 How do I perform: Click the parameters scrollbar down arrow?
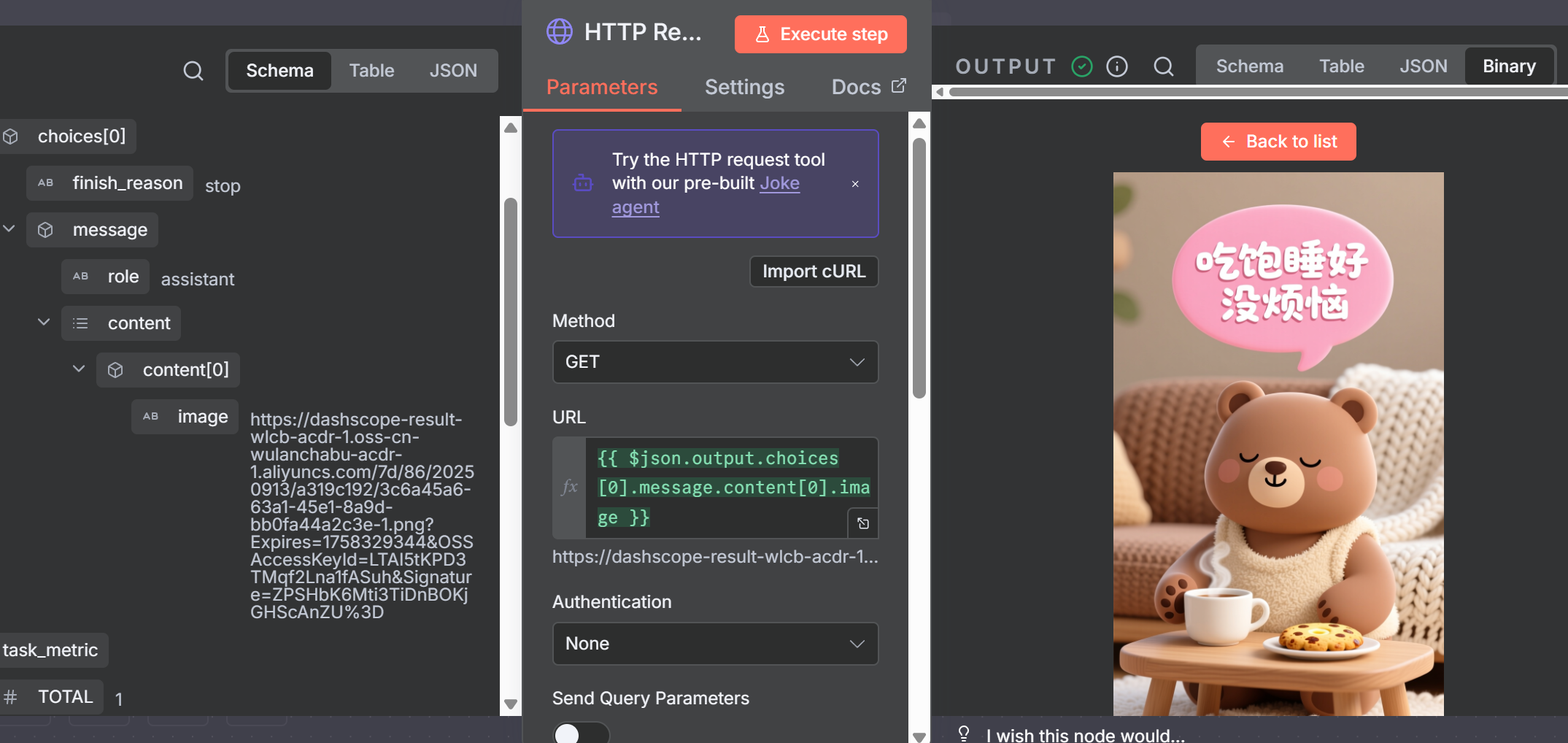(x=919, y=736)
